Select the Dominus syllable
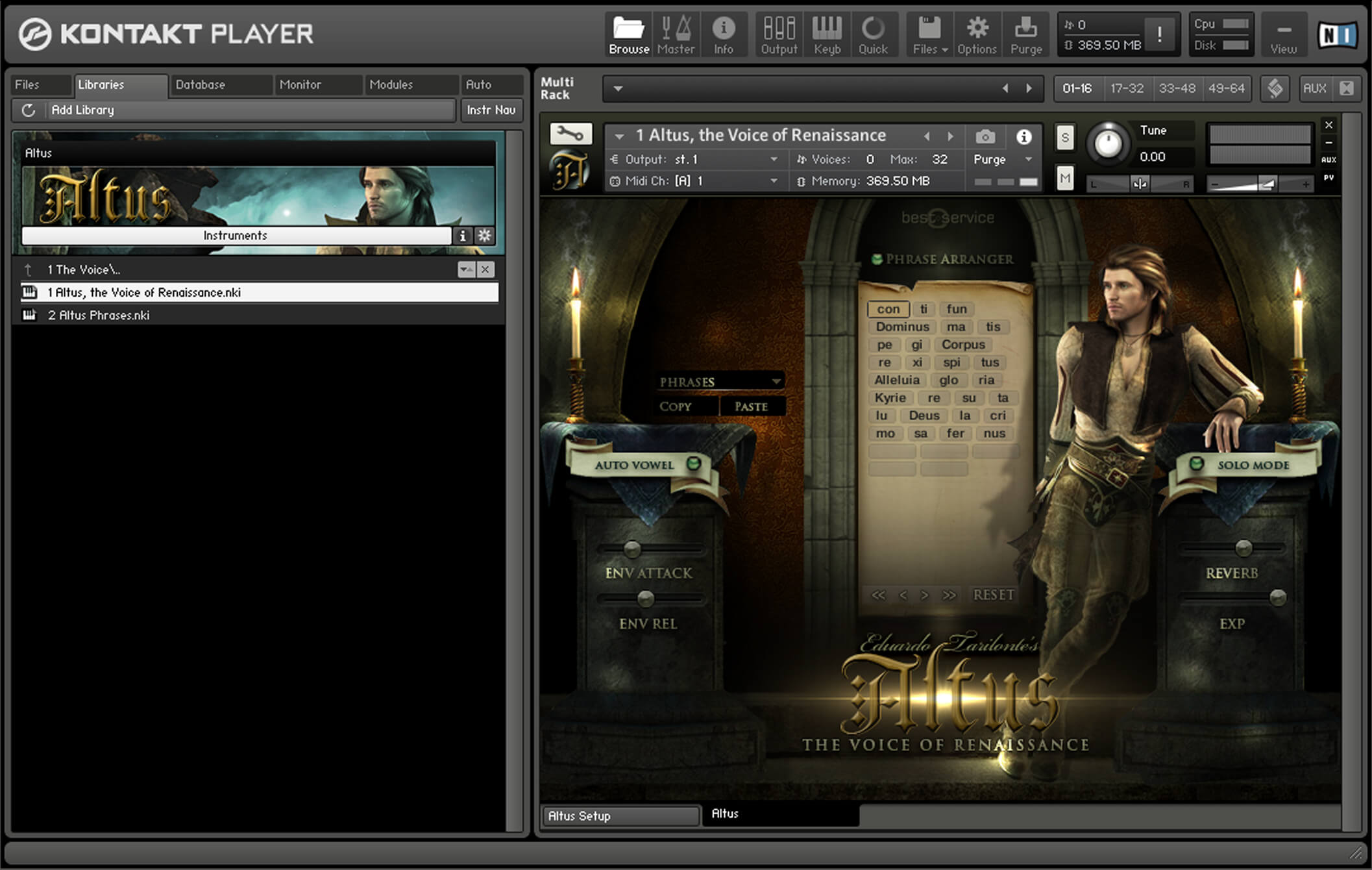Viewport: 1372px width, 870px height. point(902,327)
